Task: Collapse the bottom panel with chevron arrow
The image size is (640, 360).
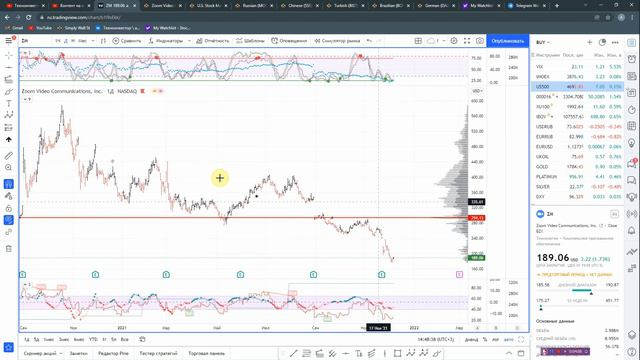Action: point(509,353)
